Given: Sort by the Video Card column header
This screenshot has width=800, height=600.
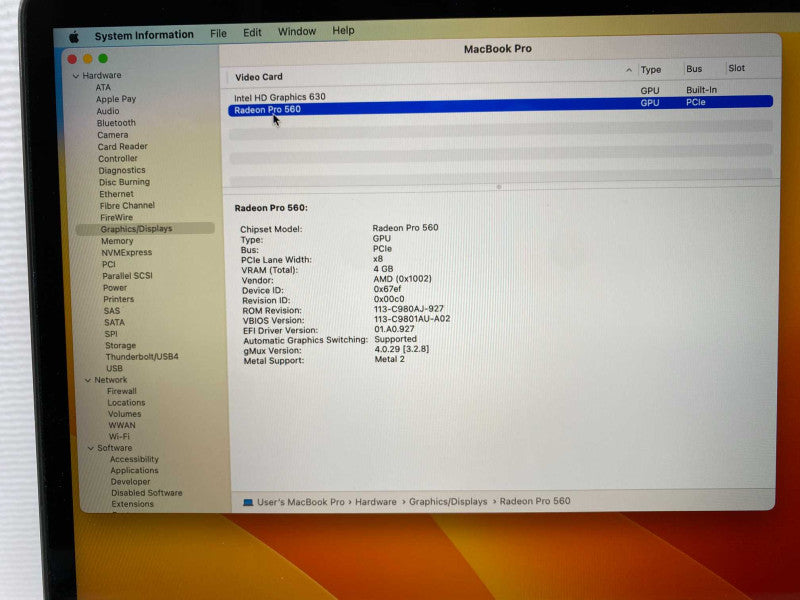Looking at the screenshot, I should pos(259,77).
